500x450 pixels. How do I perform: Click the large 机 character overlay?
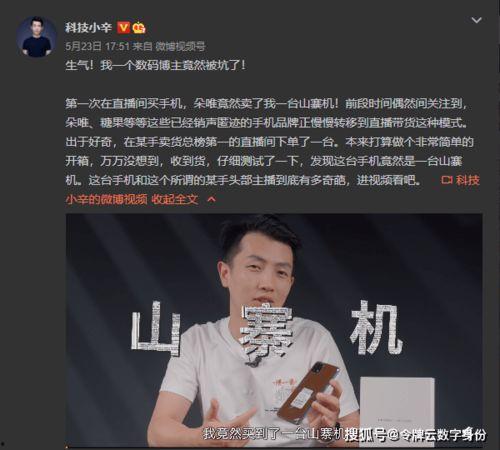coord(376,327)
